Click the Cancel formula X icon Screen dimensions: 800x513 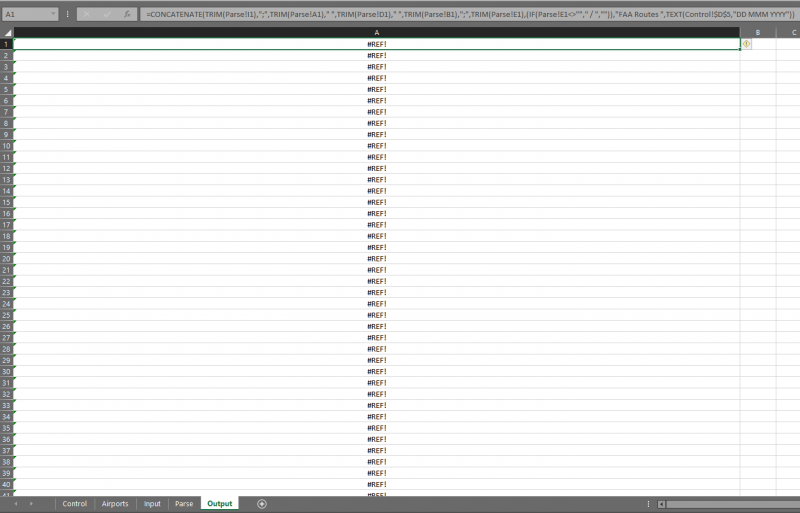(86, 14)
